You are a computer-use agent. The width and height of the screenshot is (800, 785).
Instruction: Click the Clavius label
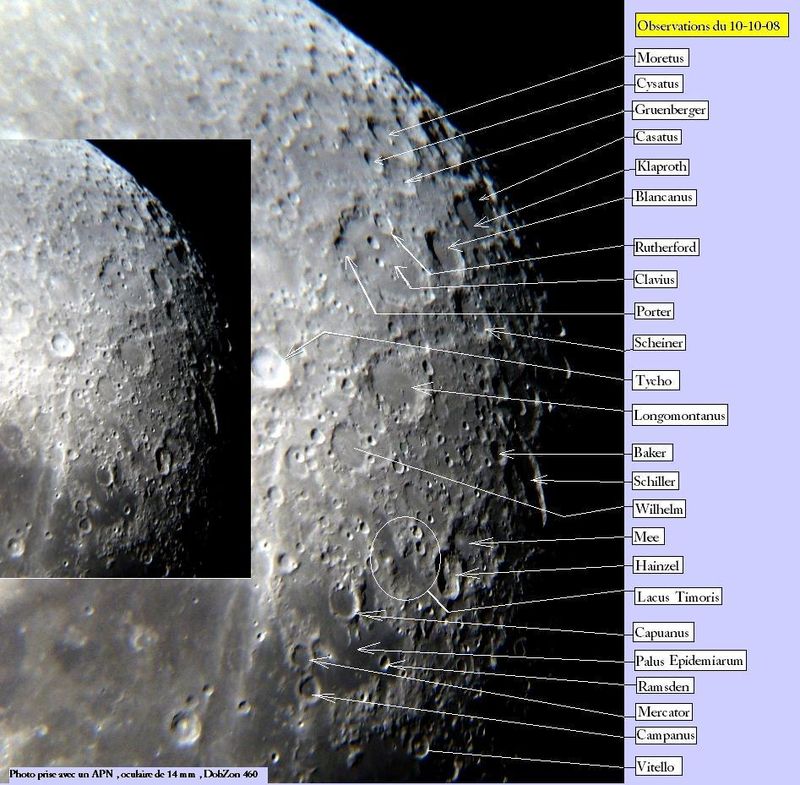coord(656,279)
